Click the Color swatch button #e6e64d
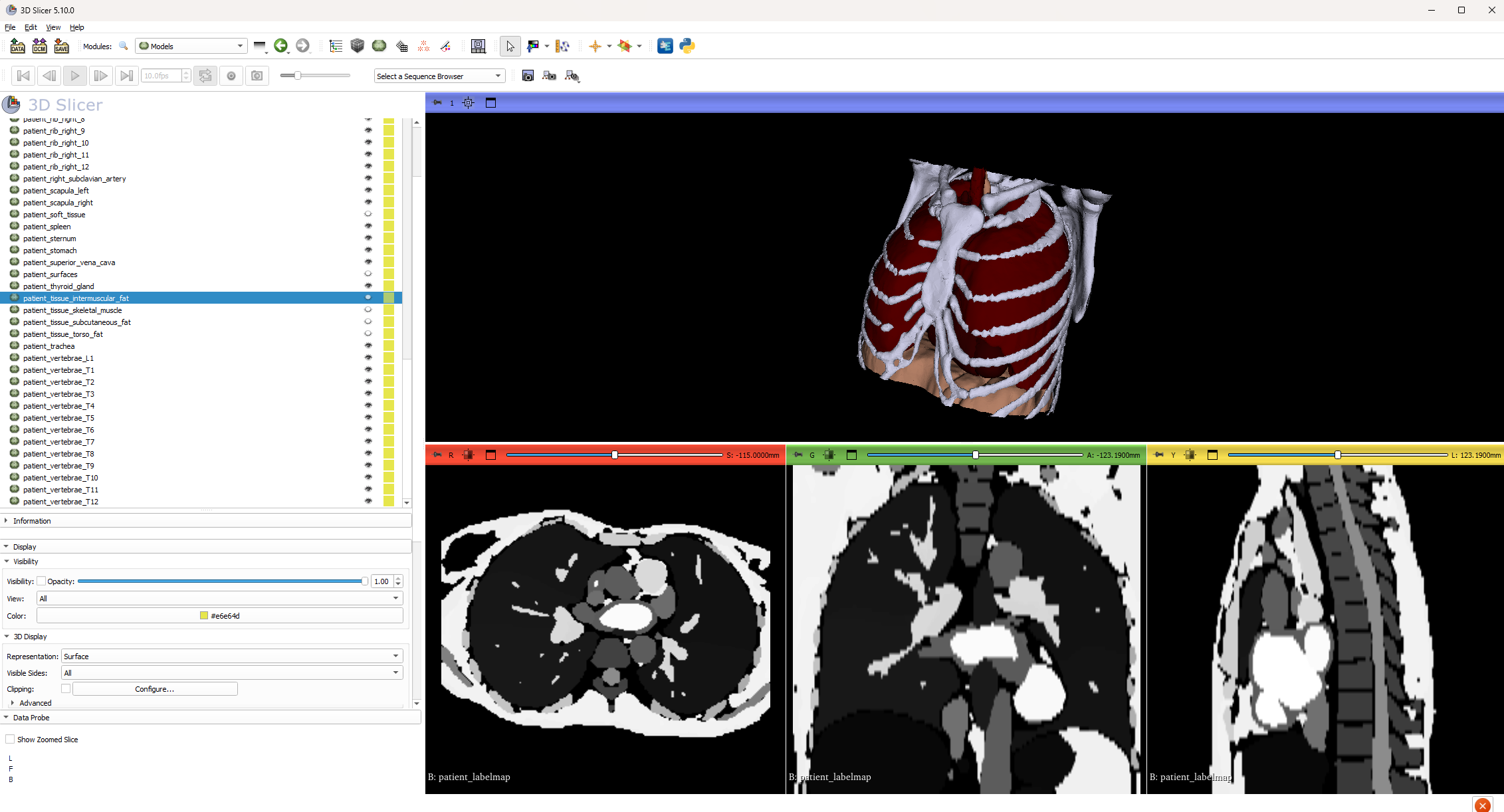Image resolution: width=1504 pixels, height=812 pixels. click(x=220, y=616)
